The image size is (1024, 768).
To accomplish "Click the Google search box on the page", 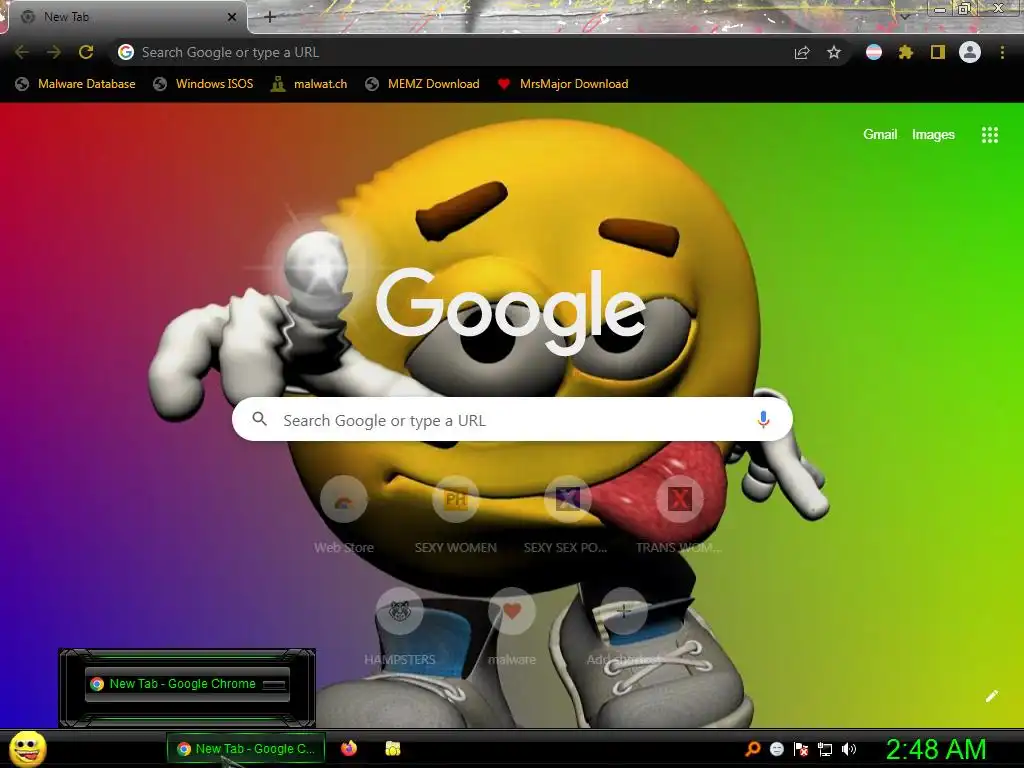I will click(x=512, y=420).
